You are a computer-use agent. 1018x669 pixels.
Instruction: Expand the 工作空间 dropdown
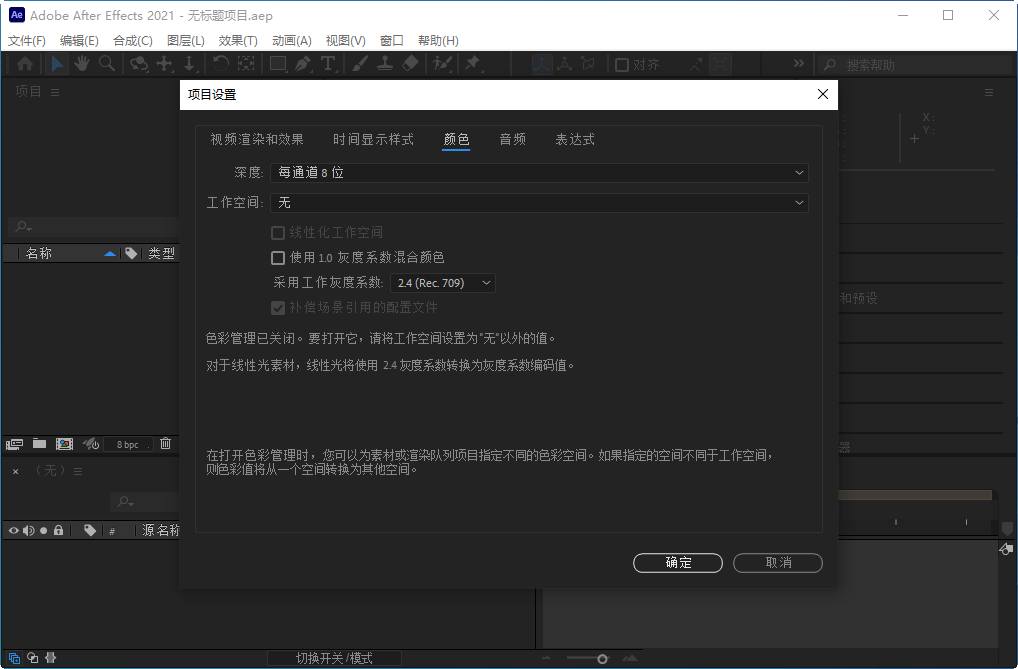[x=540, y=202]
